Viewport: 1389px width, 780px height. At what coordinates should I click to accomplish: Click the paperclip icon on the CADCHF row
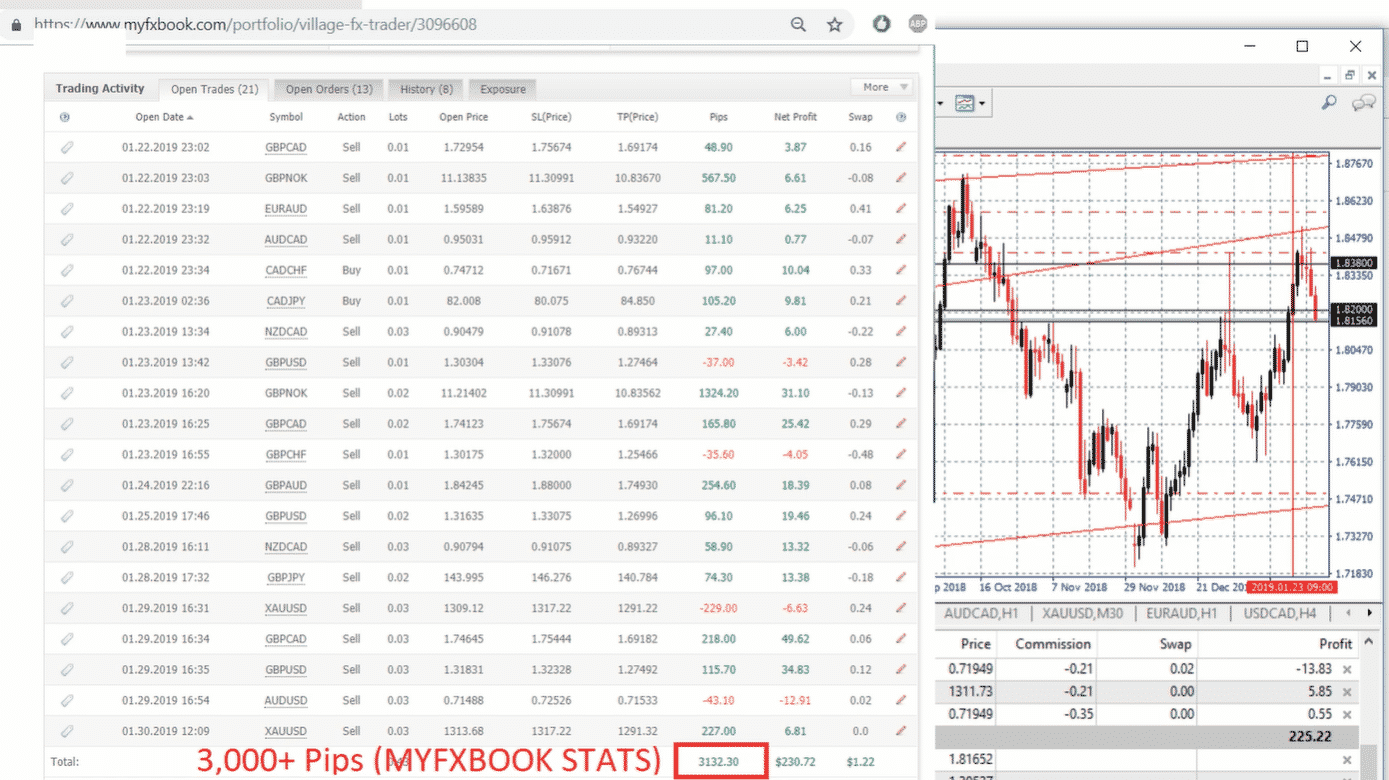tap(67, 270)
